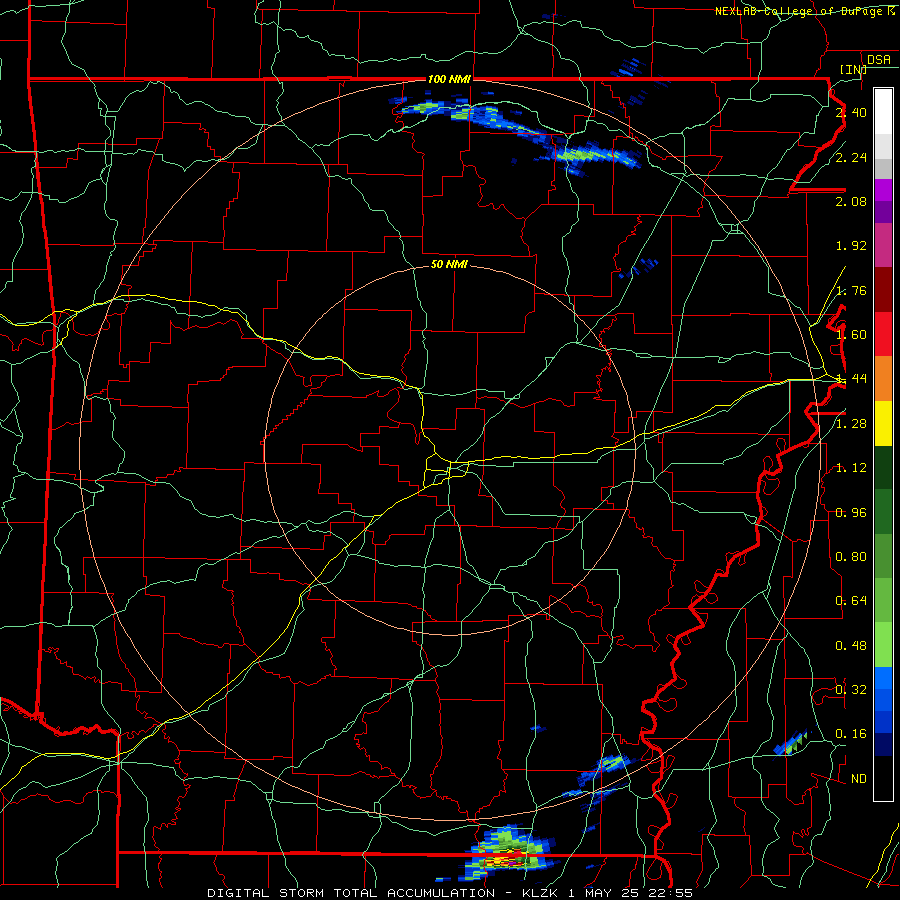Screen dimensions: 900x900
Task: Click the light blue legend swatch near 0.32
Action: point(883,678)
